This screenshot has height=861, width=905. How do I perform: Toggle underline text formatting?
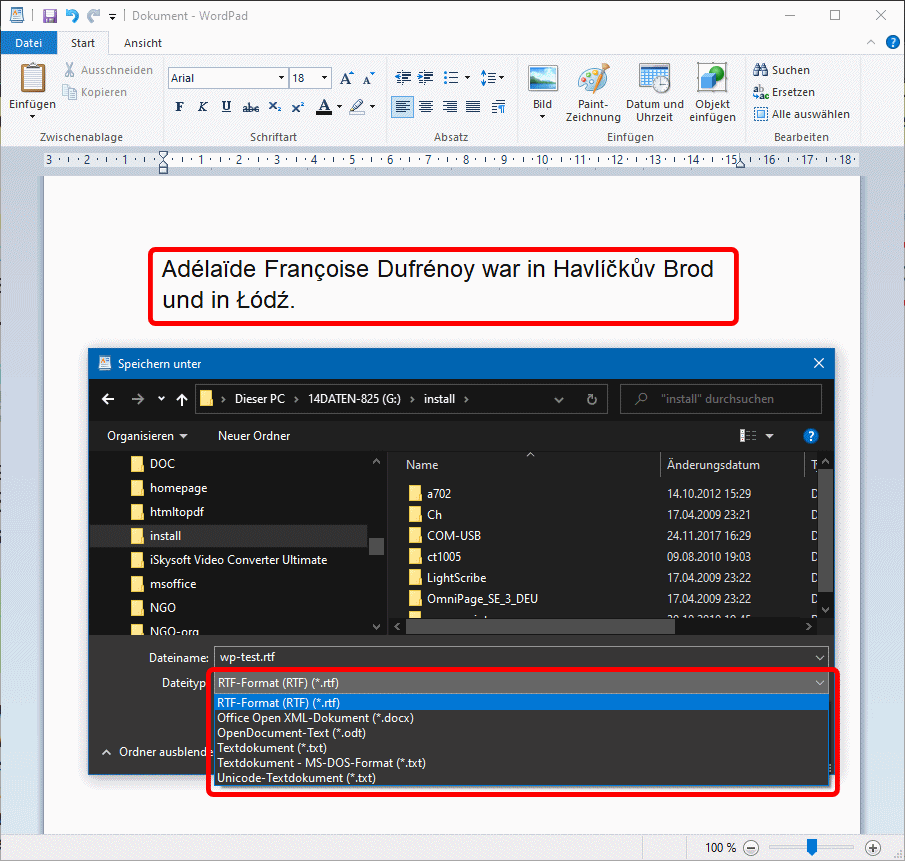227,107
